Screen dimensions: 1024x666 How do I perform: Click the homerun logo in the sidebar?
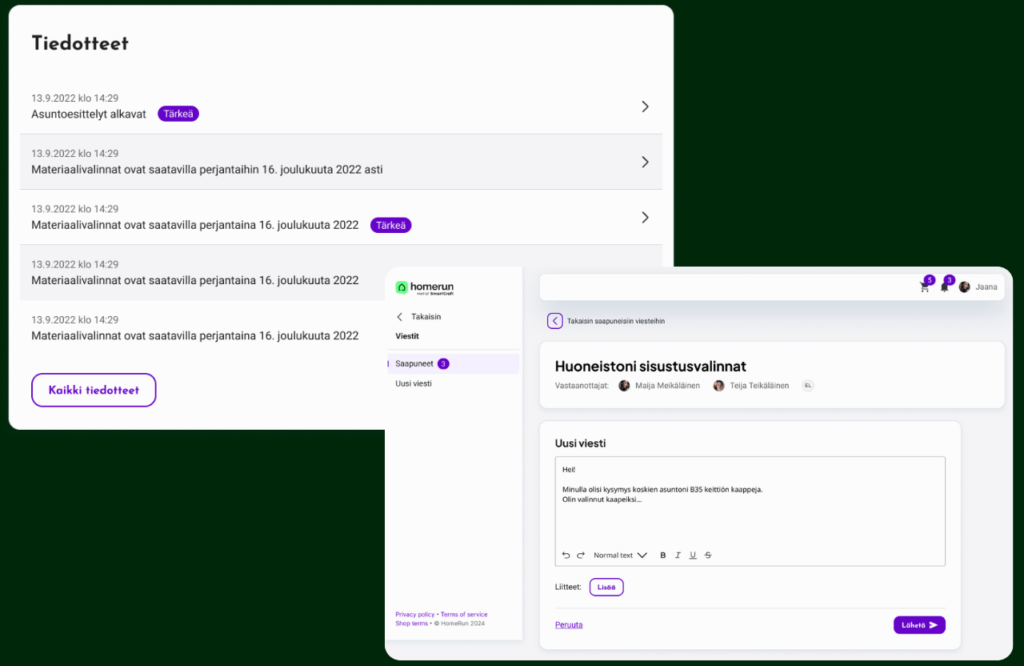pos(425,288)
